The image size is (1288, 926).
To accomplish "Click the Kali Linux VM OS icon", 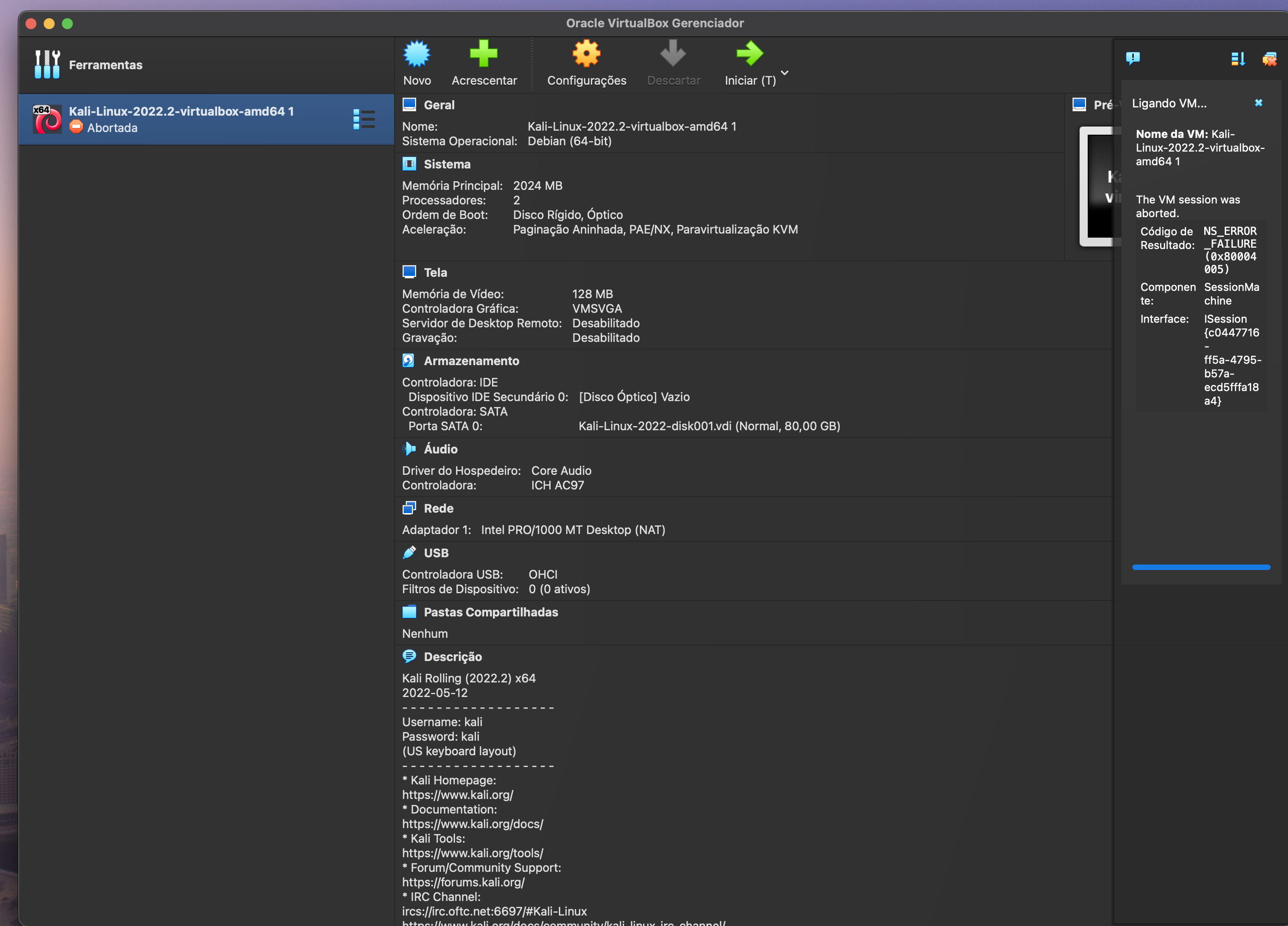I will (x=47, y=119).
